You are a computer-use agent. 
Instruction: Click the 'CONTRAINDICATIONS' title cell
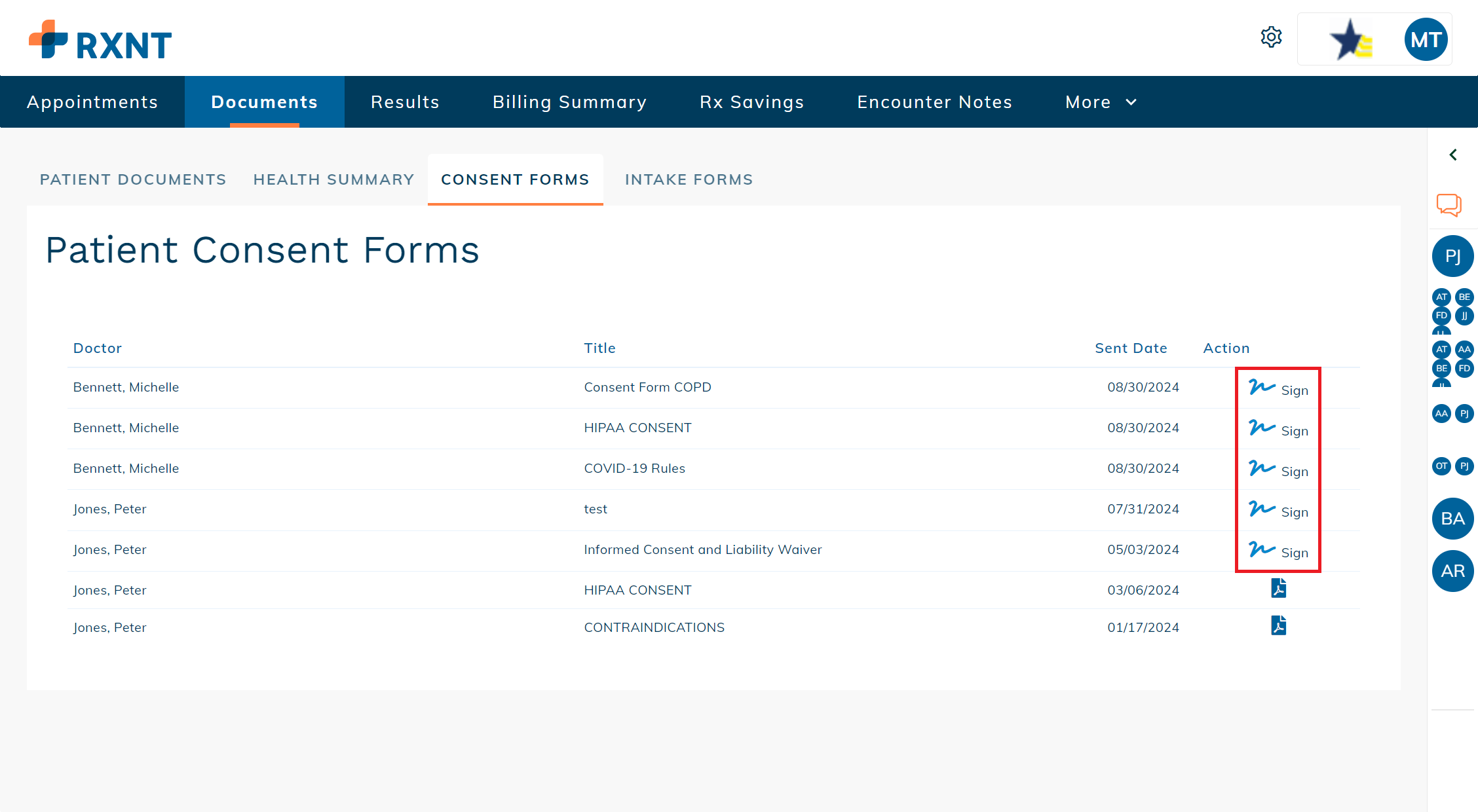pos(654,627)
